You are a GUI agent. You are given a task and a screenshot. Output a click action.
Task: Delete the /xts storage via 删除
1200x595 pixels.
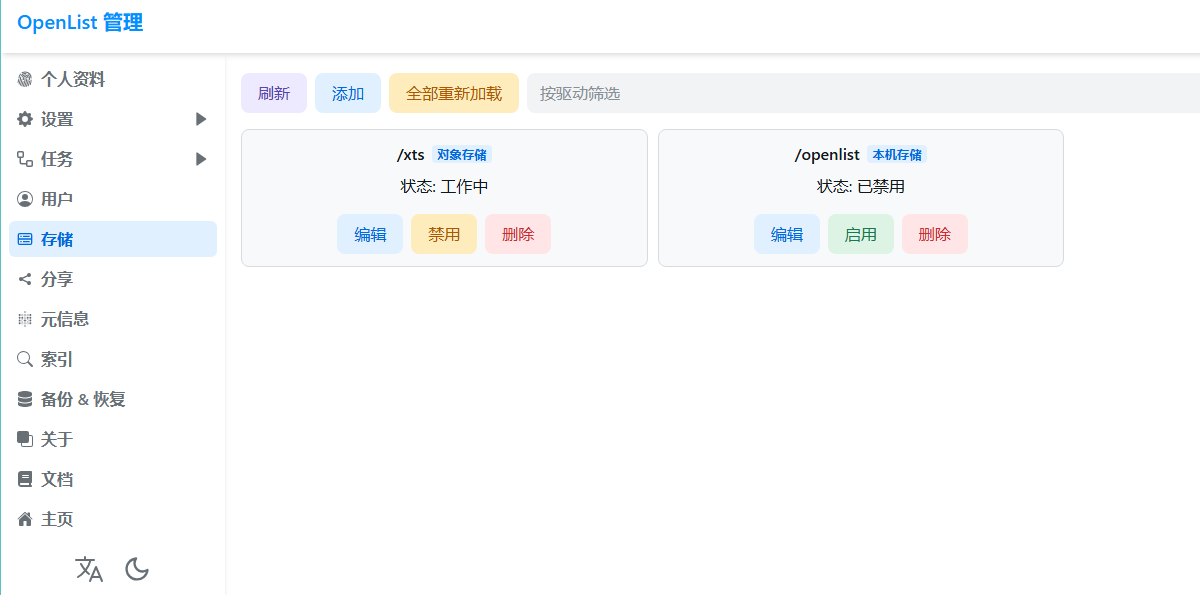tap(518, 234)
